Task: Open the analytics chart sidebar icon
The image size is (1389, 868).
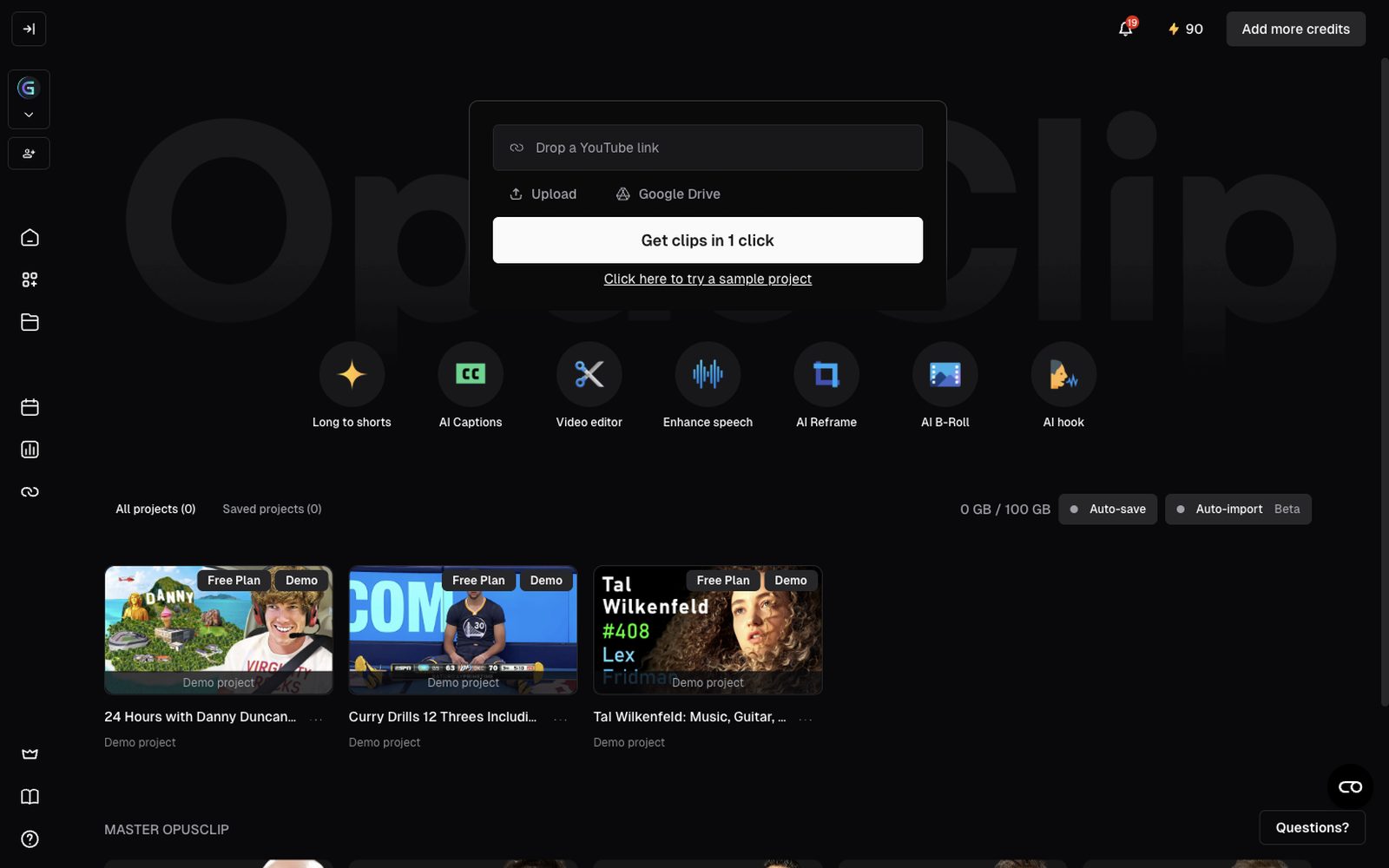Action: tap(30, 450)
